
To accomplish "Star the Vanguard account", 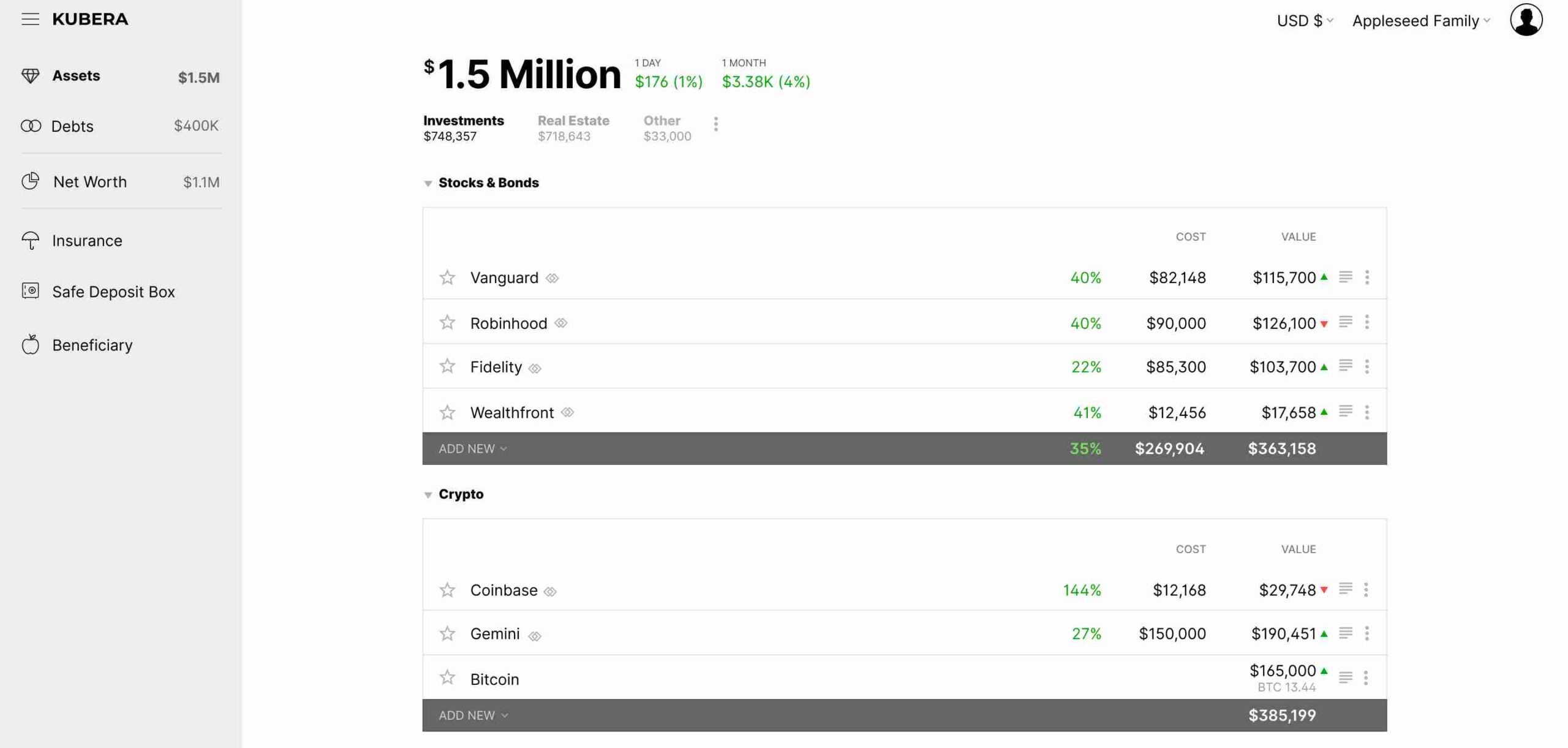I will [447, 278].
